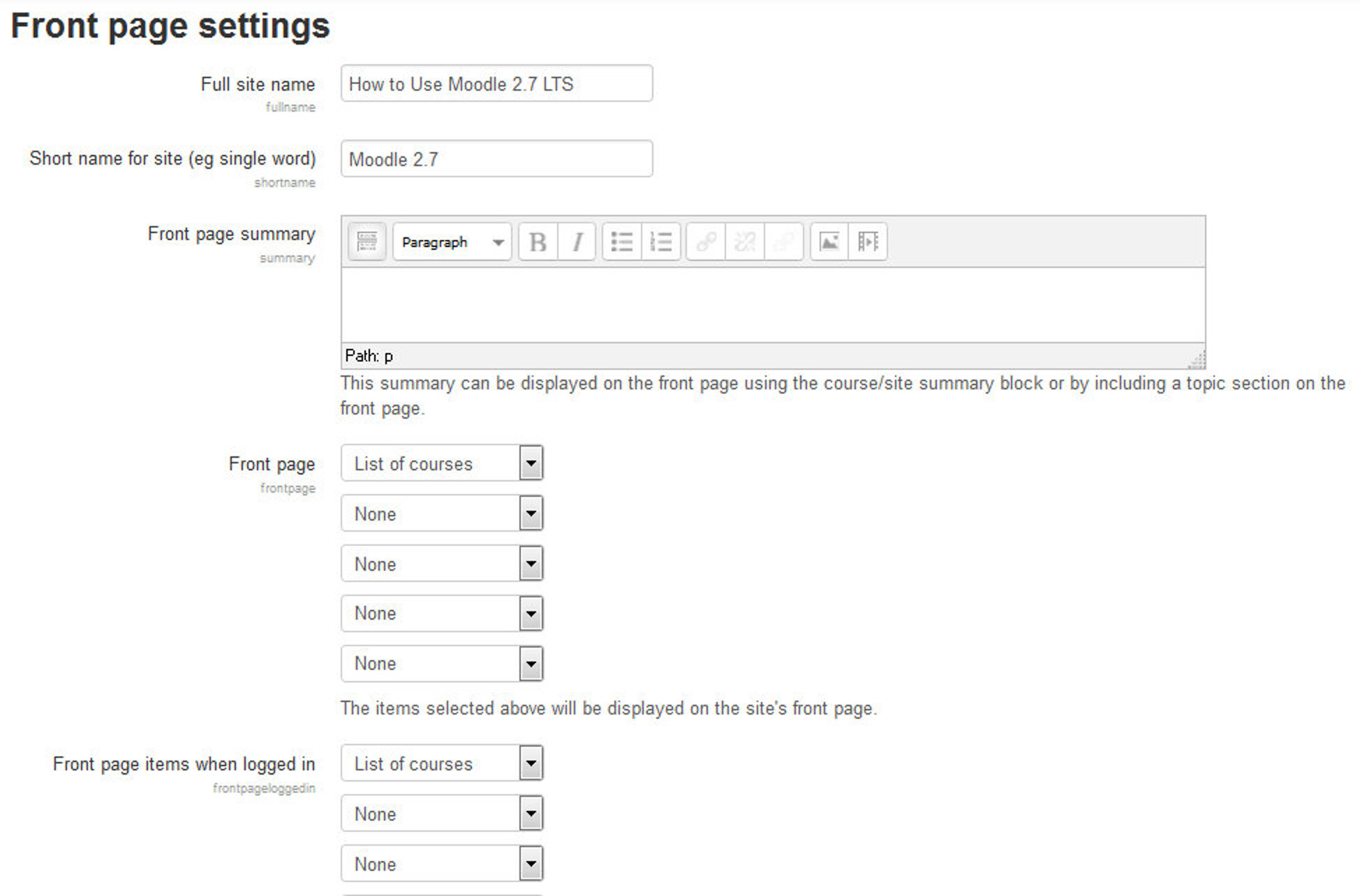Screen dimensions: 1360x896
Task: Open the Paragraph format dropdown
Action: click(x=450, y=242)
